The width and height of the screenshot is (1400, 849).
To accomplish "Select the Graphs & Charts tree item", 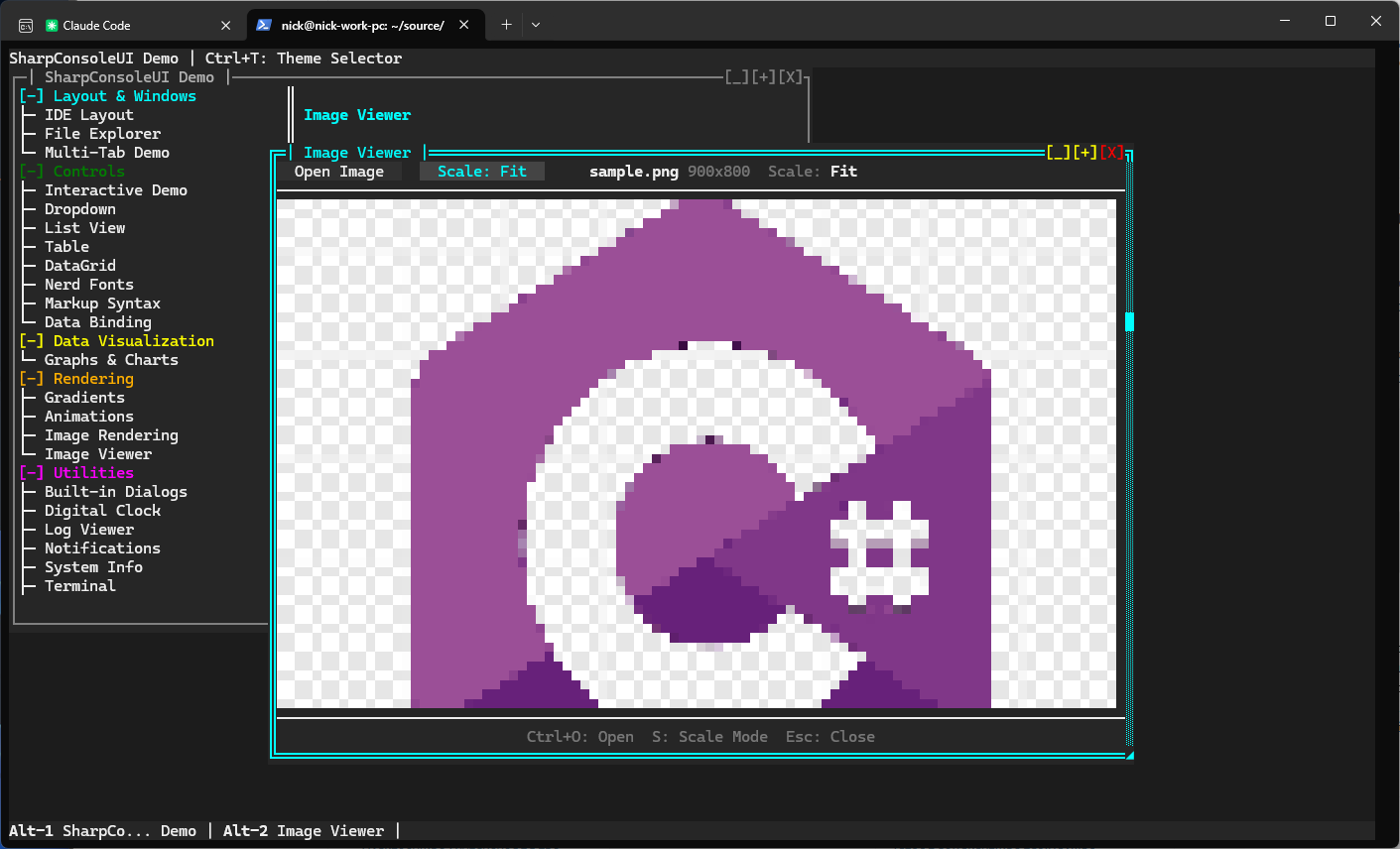I will click(x=111, y=359).
